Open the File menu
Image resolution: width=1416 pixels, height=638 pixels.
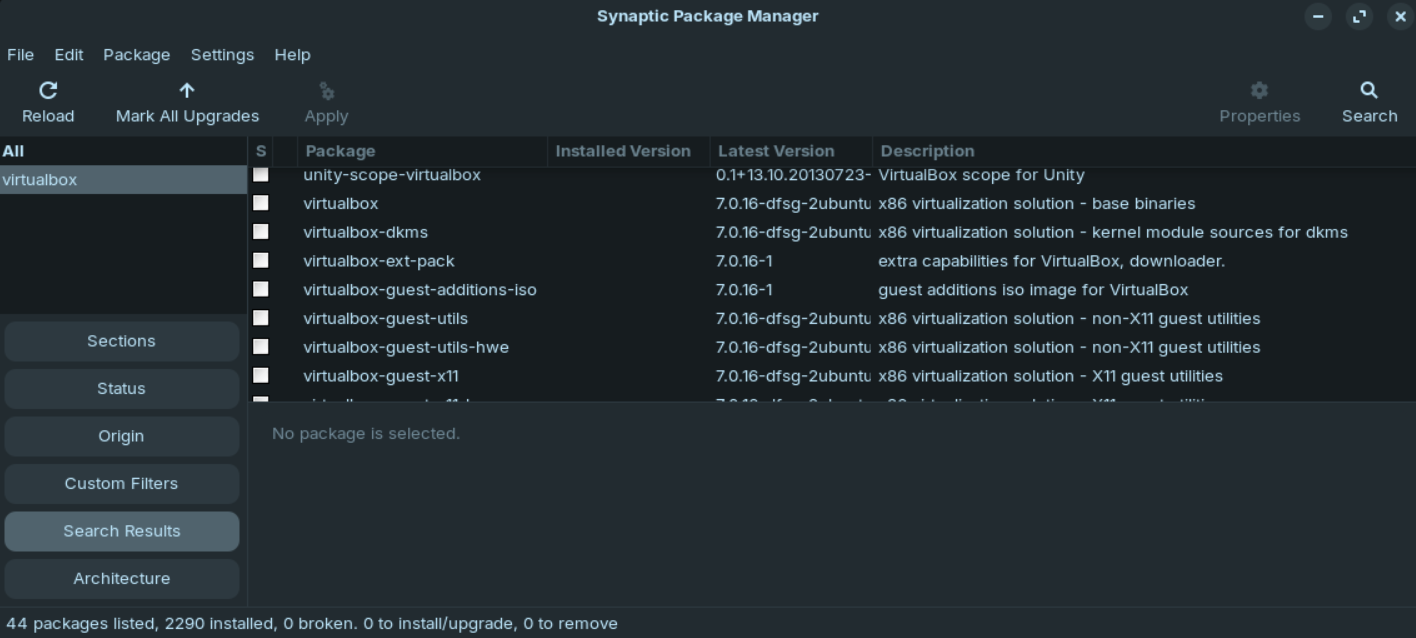tap(20, 55)
